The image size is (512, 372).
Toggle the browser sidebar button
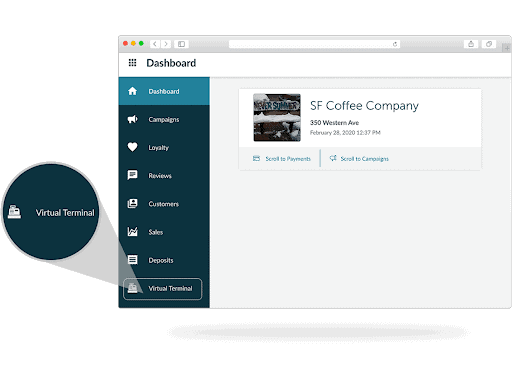pyautogui.click(x=181, y=44)
